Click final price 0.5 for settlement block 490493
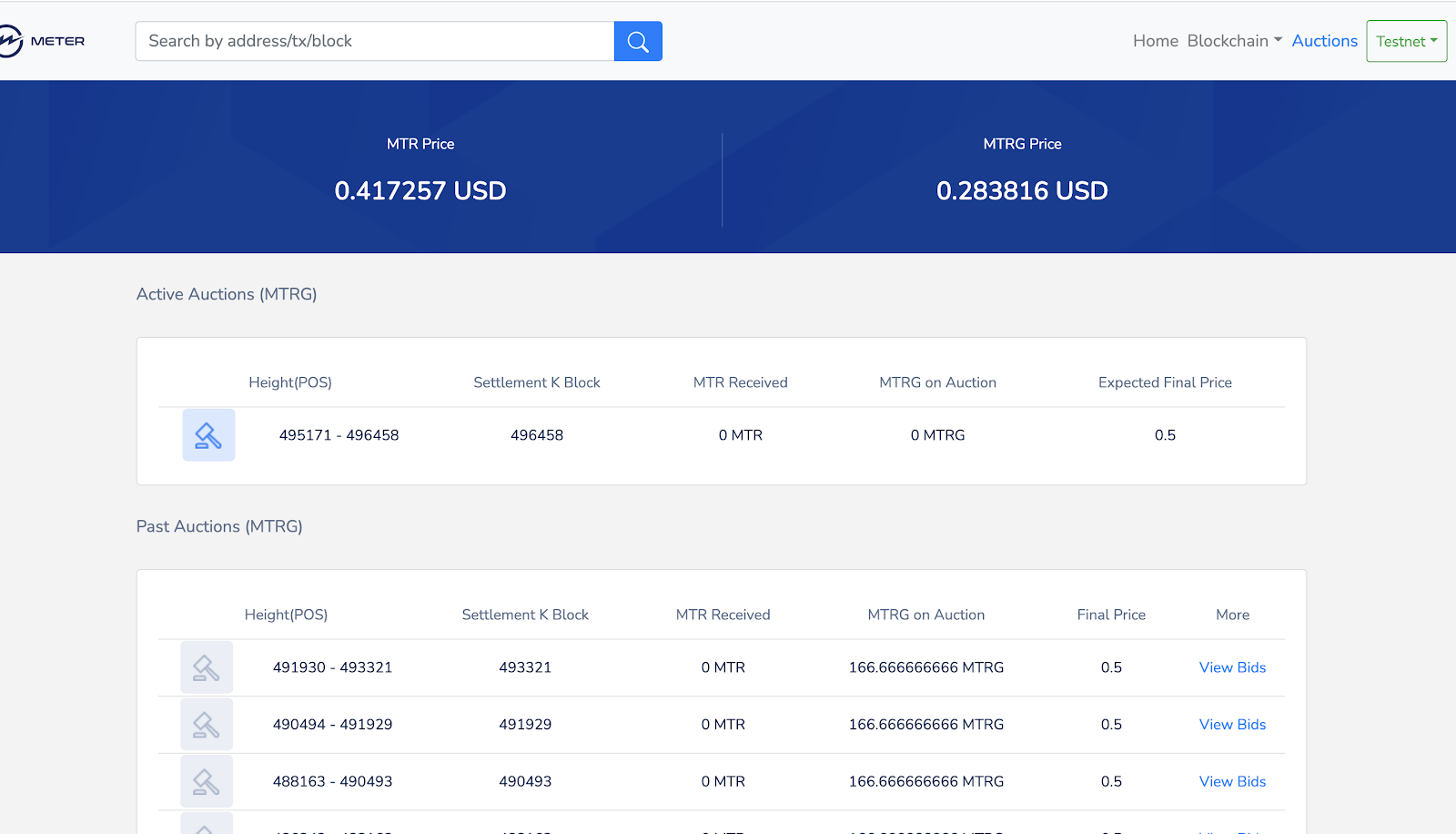The height and width of the screenshot is (834, 1456). [1111, 781]
